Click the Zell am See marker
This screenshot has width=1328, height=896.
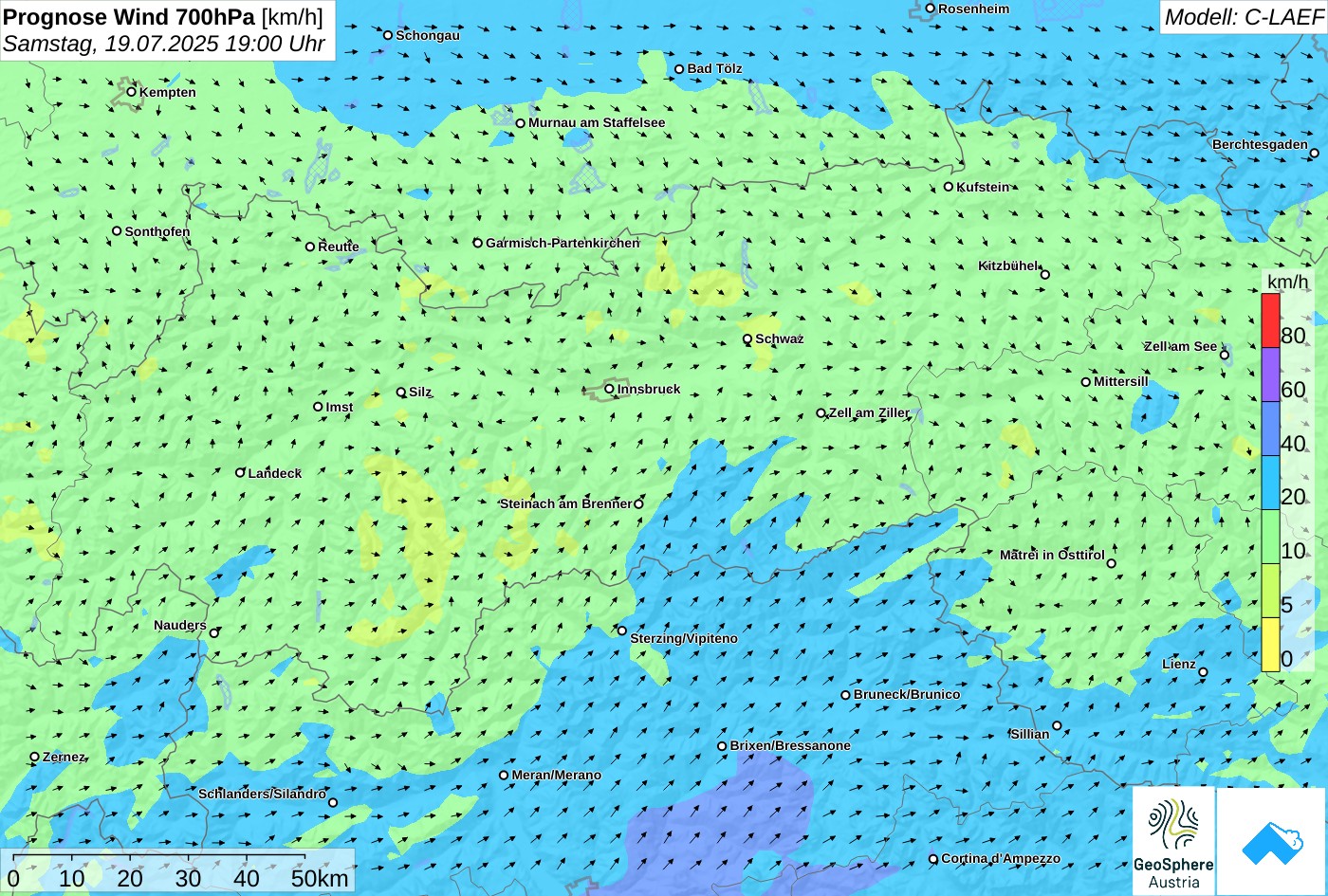1225,355
